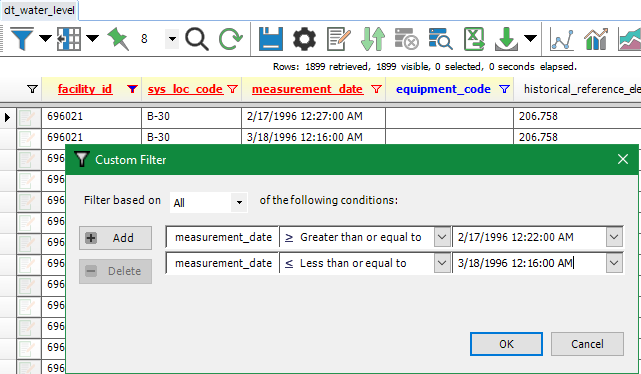Click the delete rows database icon
This screenshot has width=641, height=374.
coord(406,39)
